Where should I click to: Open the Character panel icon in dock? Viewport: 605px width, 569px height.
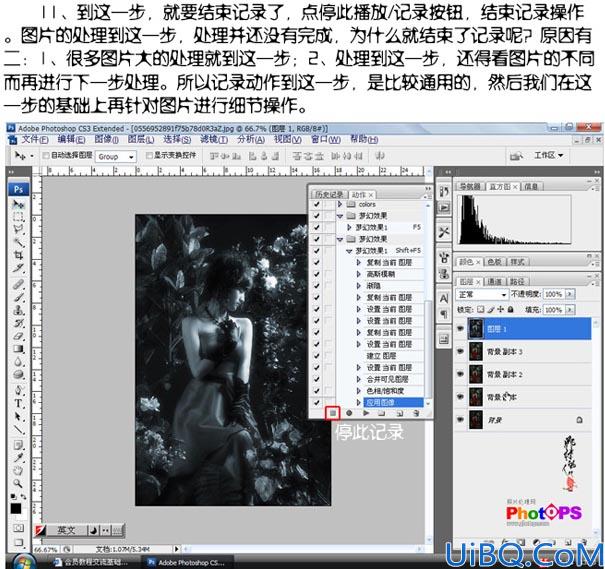coord(444,299)
